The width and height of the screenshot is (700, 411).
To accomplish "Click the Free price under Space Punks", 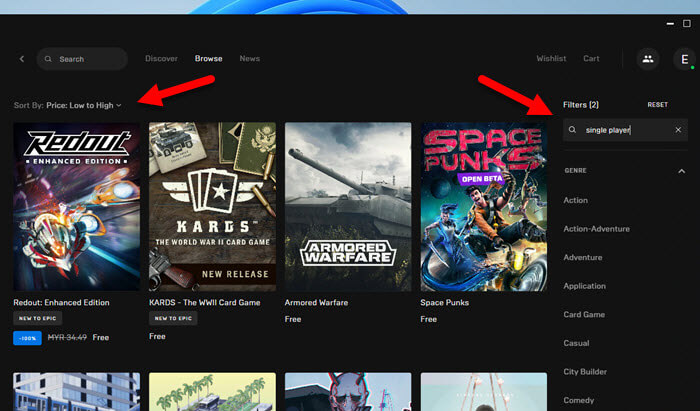I will pyautogui.click(x=429, y=319).
